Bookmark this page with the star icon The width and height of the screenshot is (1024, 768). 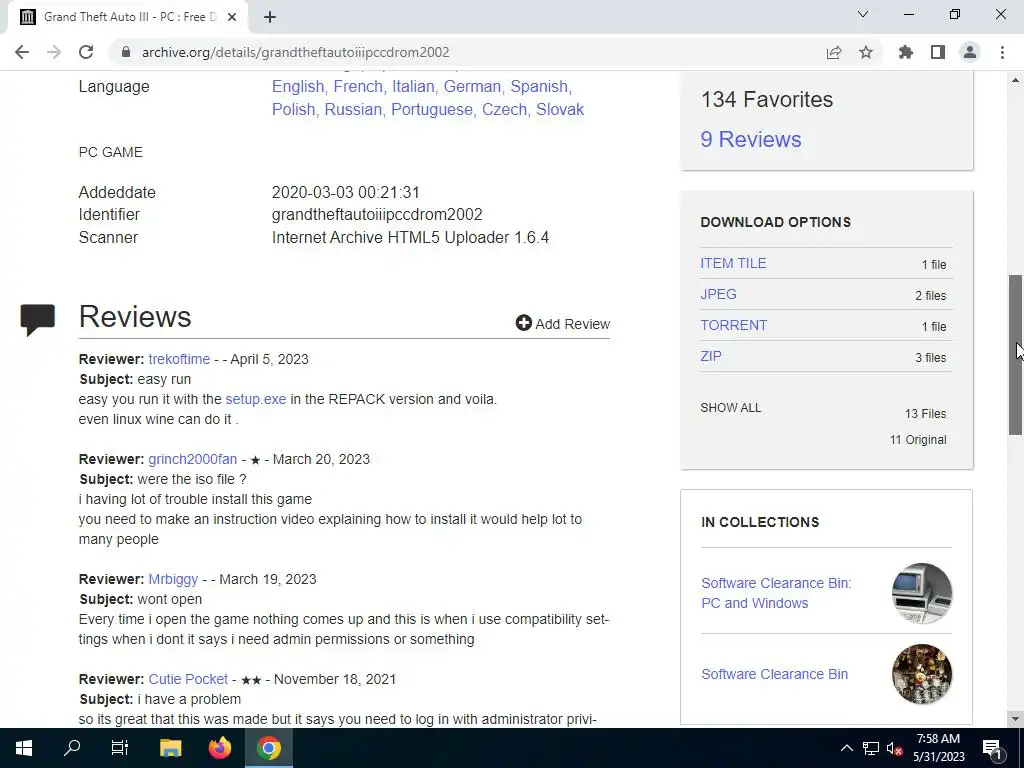(866, 52)
